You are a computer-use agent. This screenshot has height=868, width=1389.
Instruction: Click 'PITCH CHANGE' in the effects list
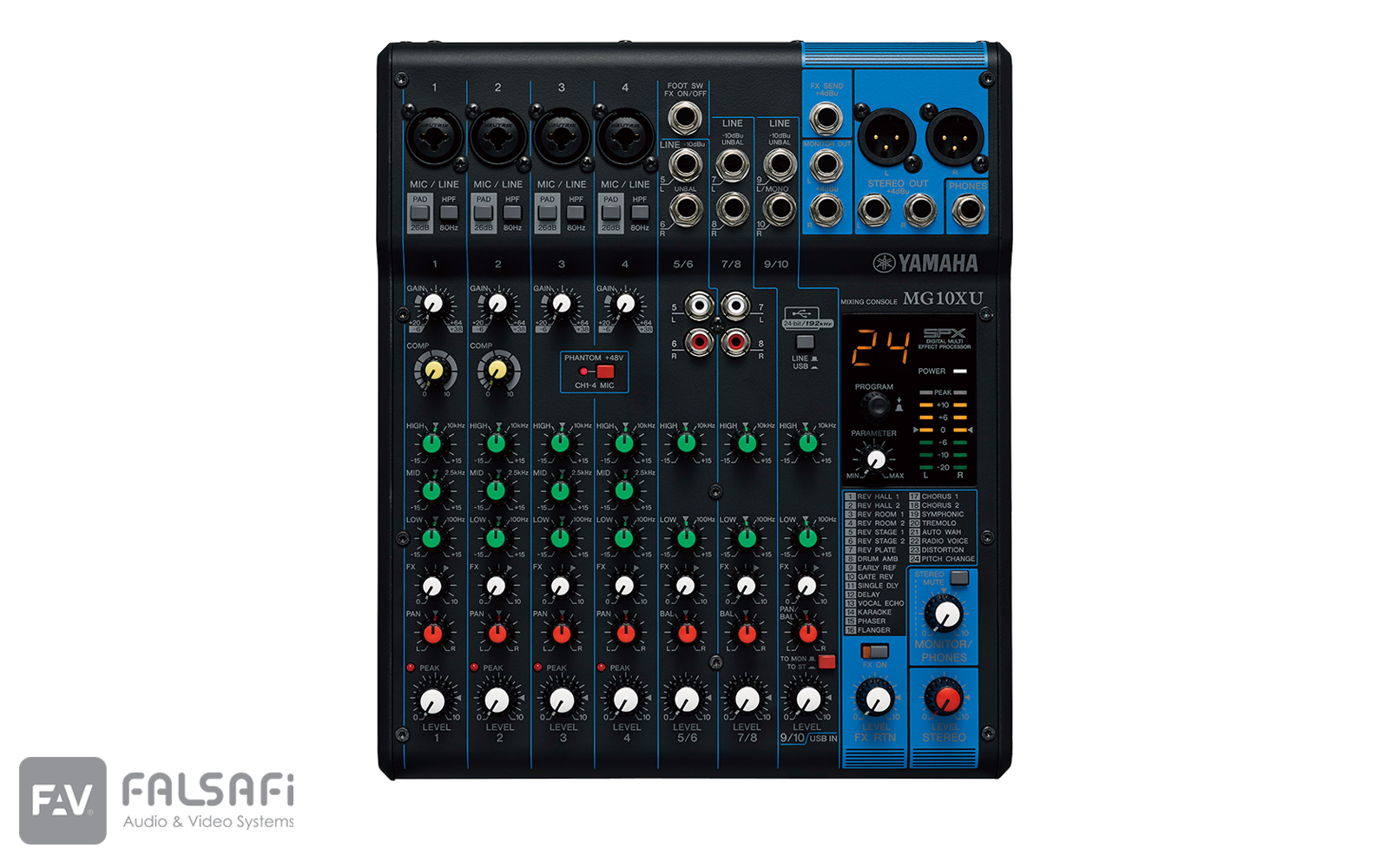tap(948, 559)
